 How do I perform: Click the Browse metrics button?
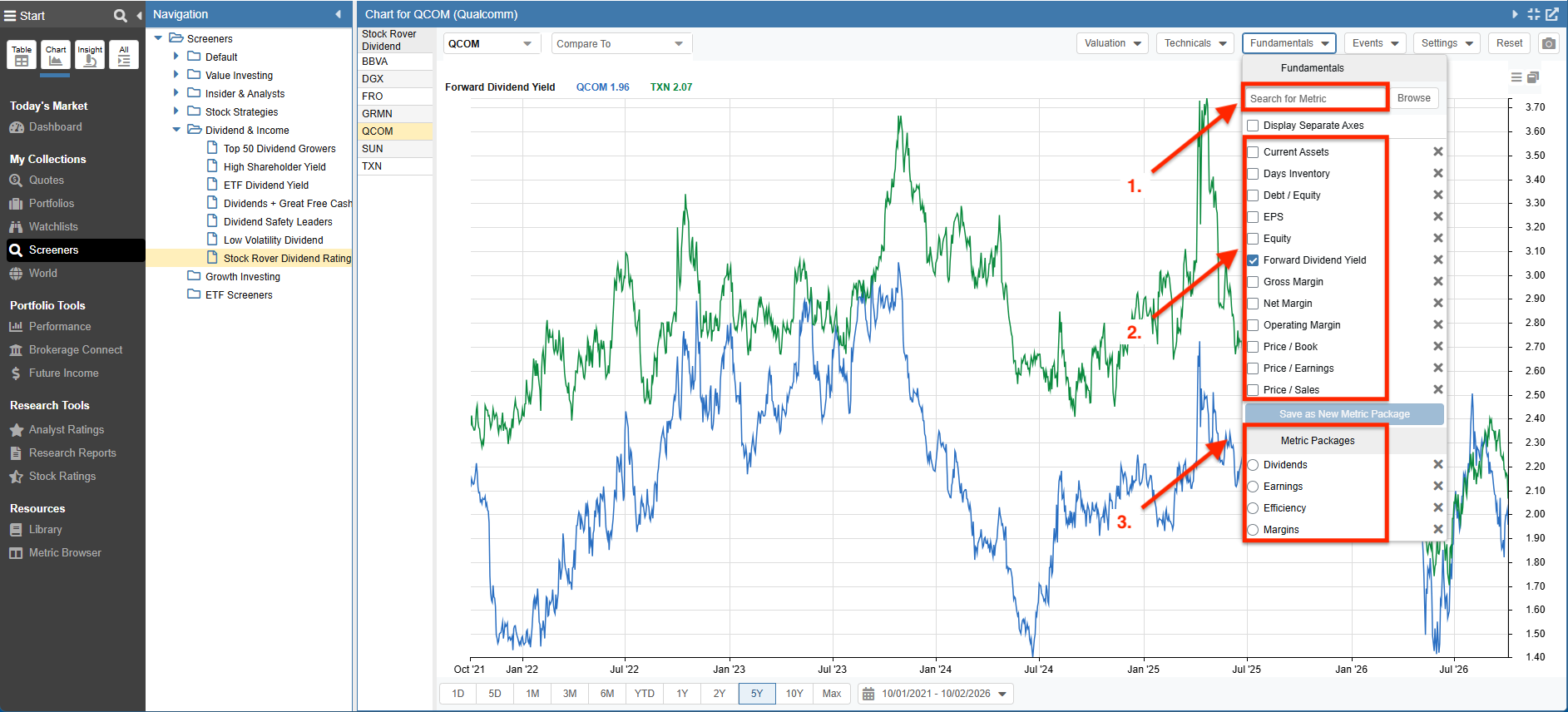point(1414,98)
